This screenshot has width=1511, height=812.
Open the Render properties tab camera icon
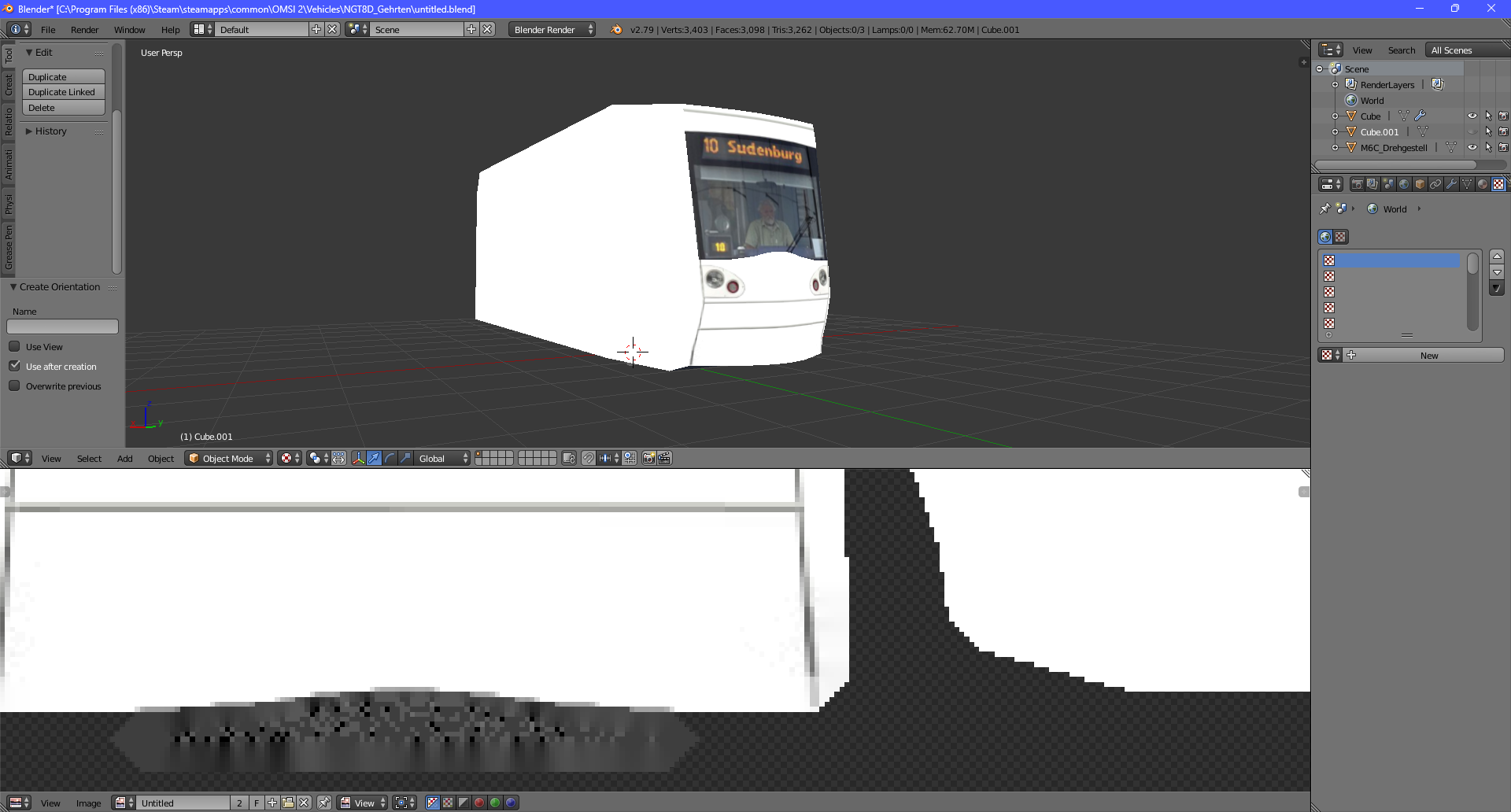(1358, 183)
